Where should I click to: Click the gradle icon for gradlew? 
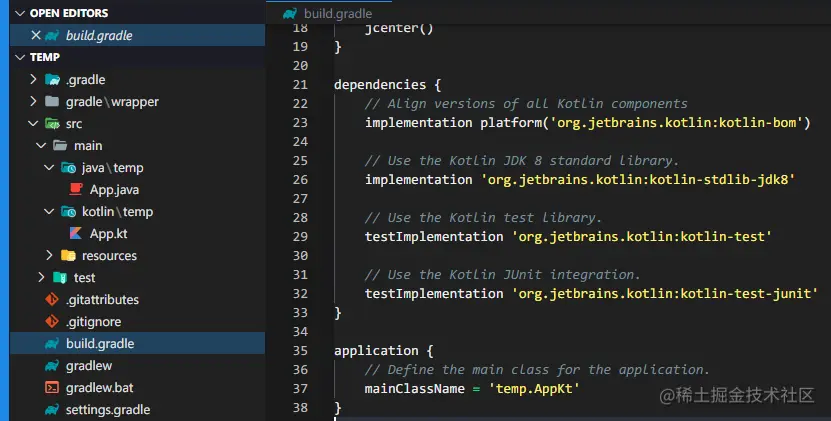click(x=52, y=365)
